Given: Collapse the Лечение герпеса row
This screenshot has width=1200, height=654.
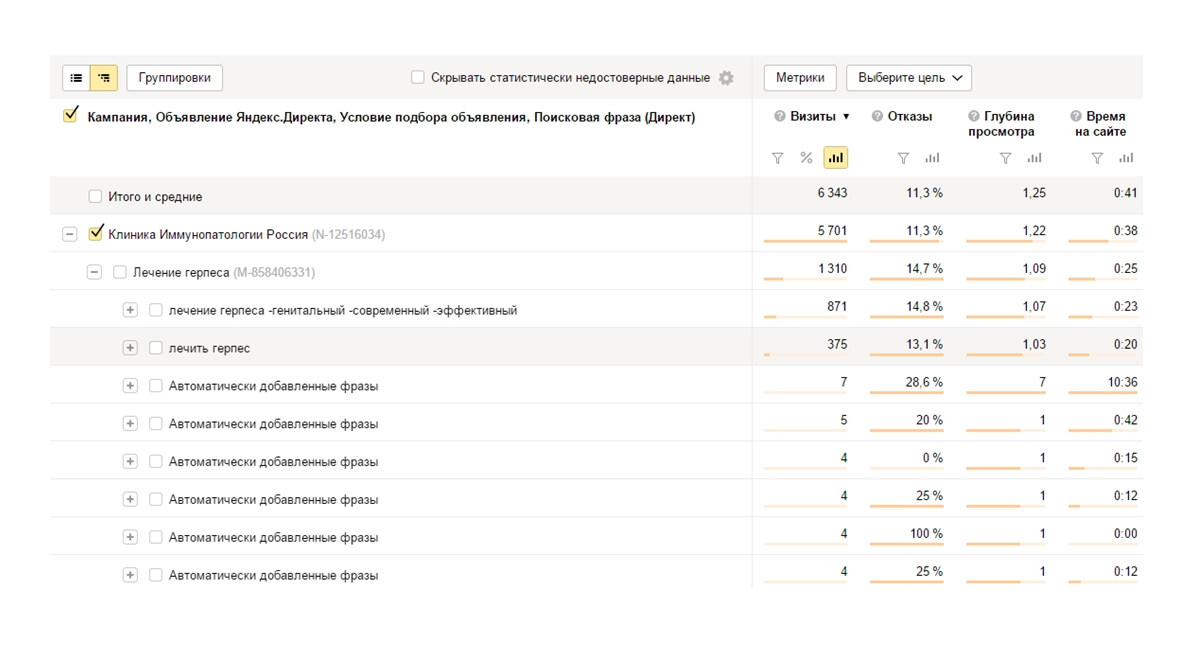Looking at the screenshot, I should (x=94, y=272).
